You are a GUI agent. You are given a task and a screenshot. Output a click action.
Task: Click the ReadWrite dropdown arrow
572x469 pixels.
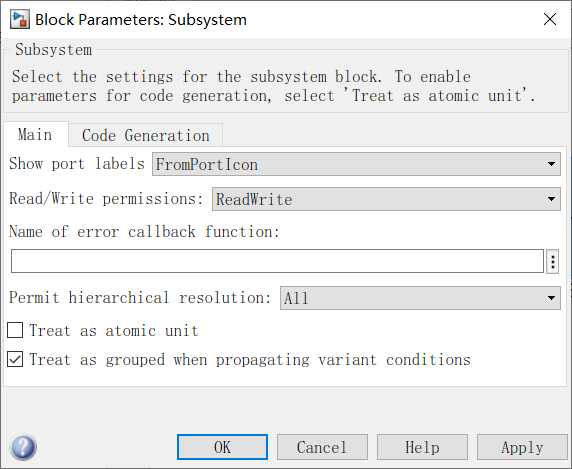tap(552, 199)
